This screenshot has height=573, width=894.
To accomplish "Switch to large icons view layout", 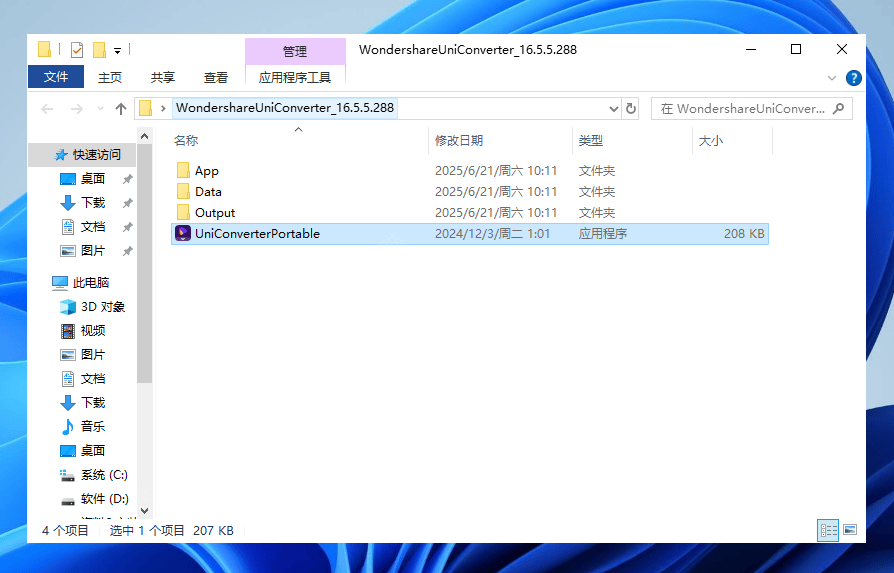I will tap(850, 530).
